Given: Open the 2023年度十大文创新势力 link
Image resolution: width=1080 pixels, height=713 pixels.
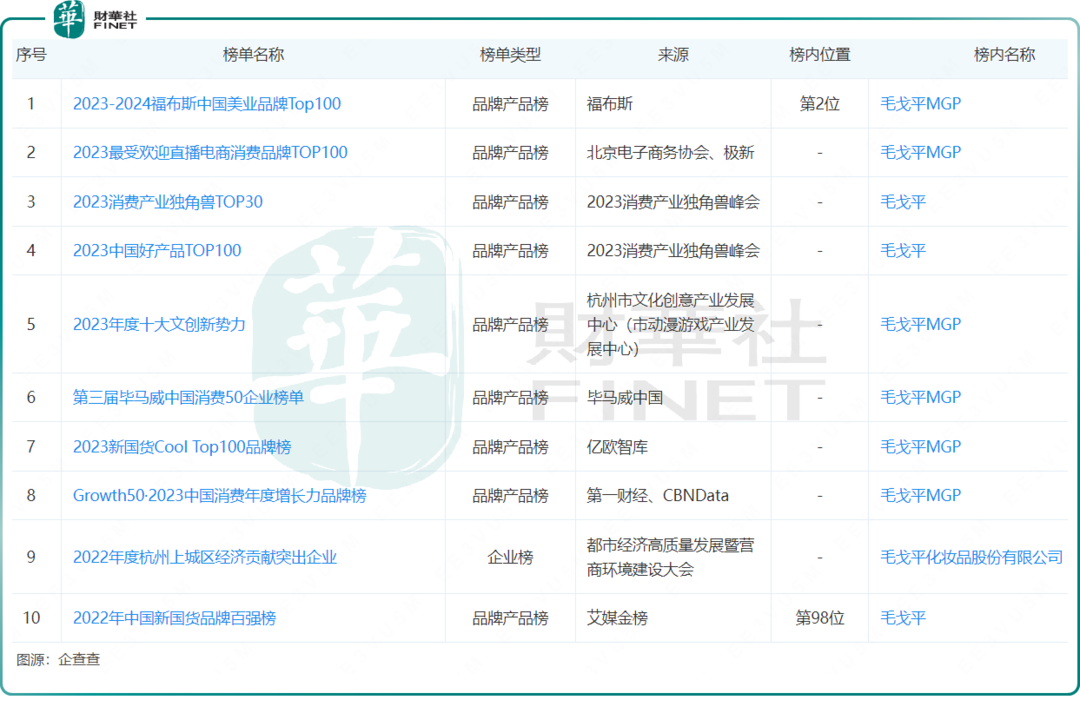Looking at the screenshot, I should (x=159, y=325).
